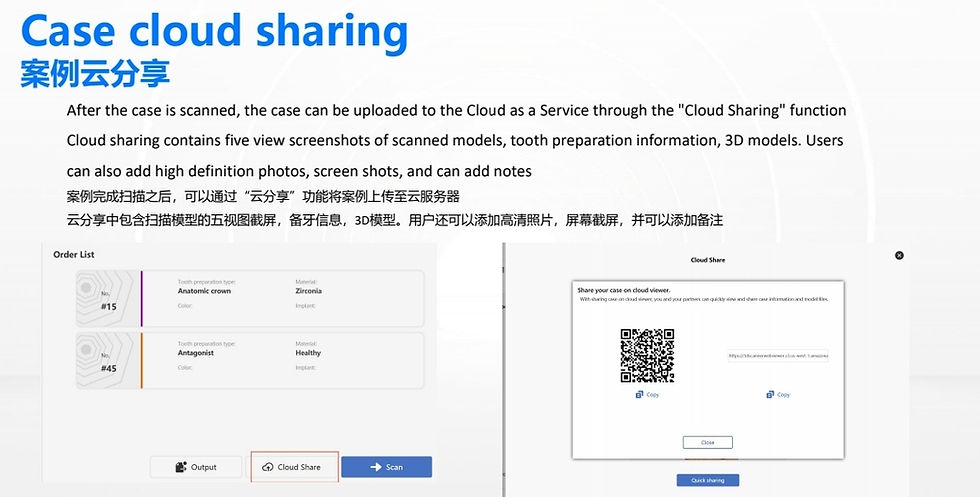Click the purple color bar on #15

[x=141, y=299]
